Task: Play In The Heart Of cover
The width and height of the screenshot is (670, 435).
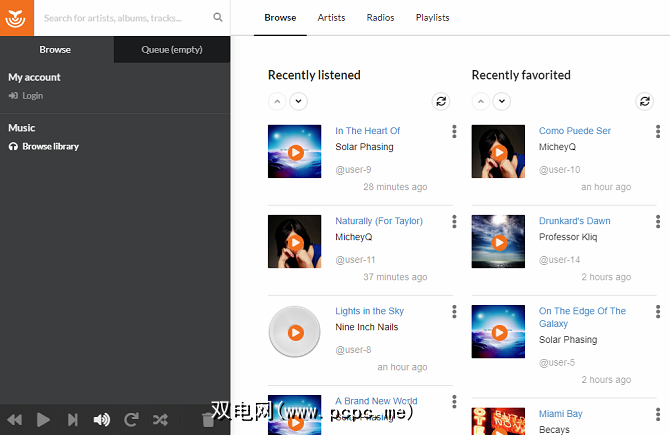Action: pos(296,153)
